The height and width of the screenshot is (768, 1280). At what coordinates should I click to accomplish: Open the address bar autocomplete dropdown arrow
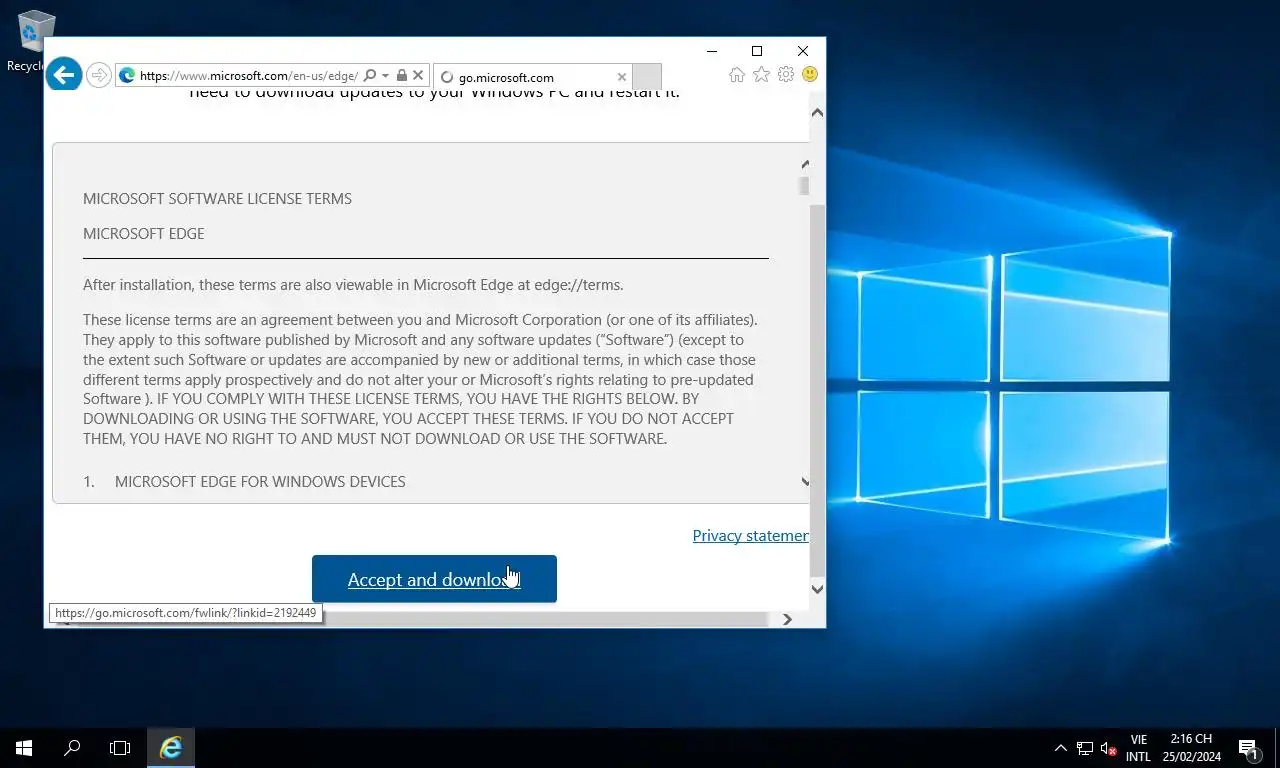click(385, 75)
